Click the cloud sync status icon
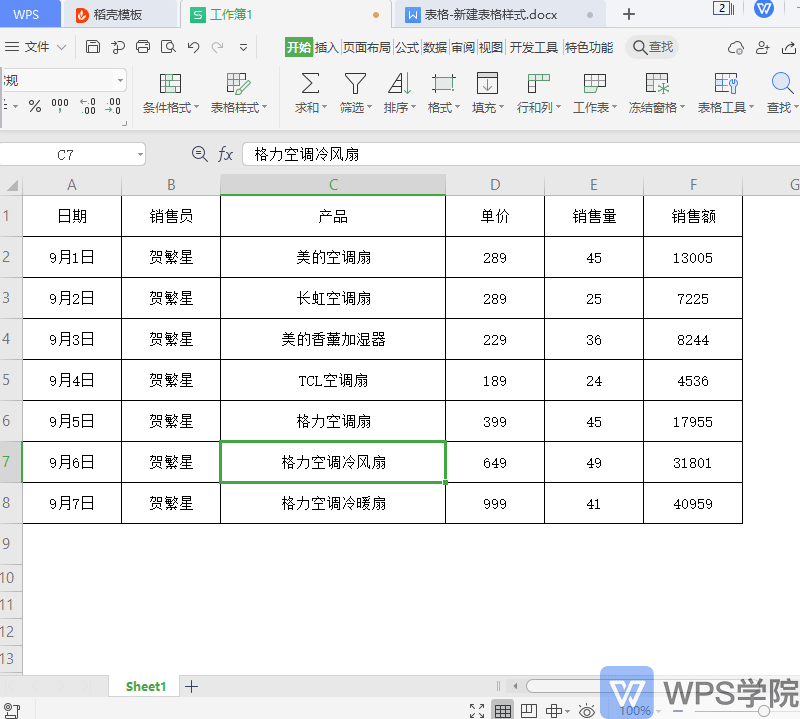Image resolution: width=800 pixels, height=719 pixels. (x=735, y=47)
